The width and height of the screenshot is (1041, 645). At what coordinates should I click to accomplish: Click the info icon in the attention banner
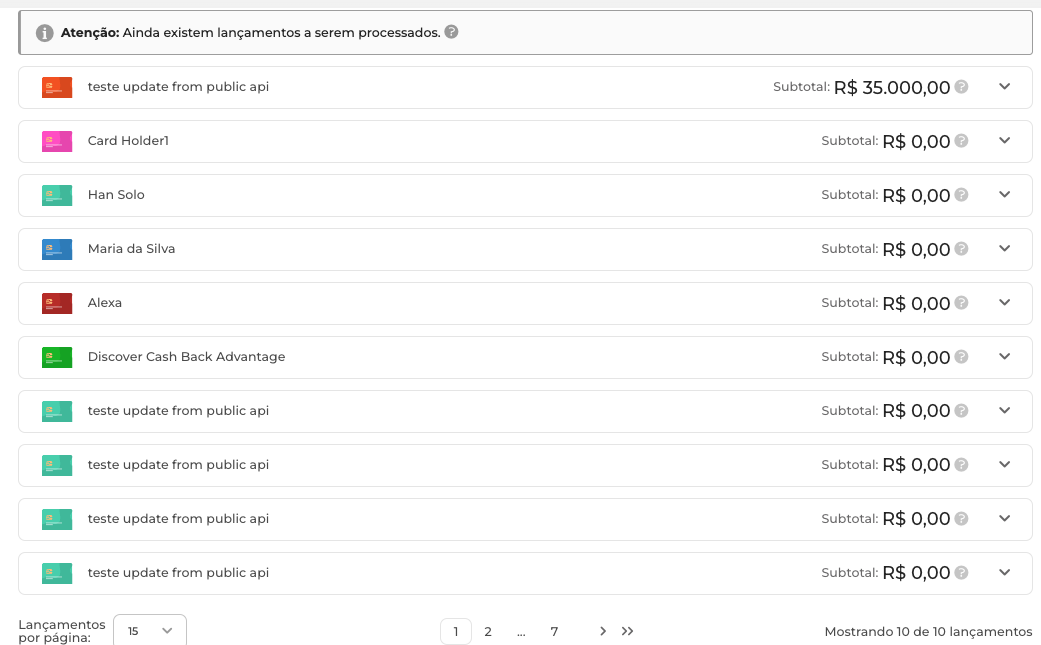(45, 33)
